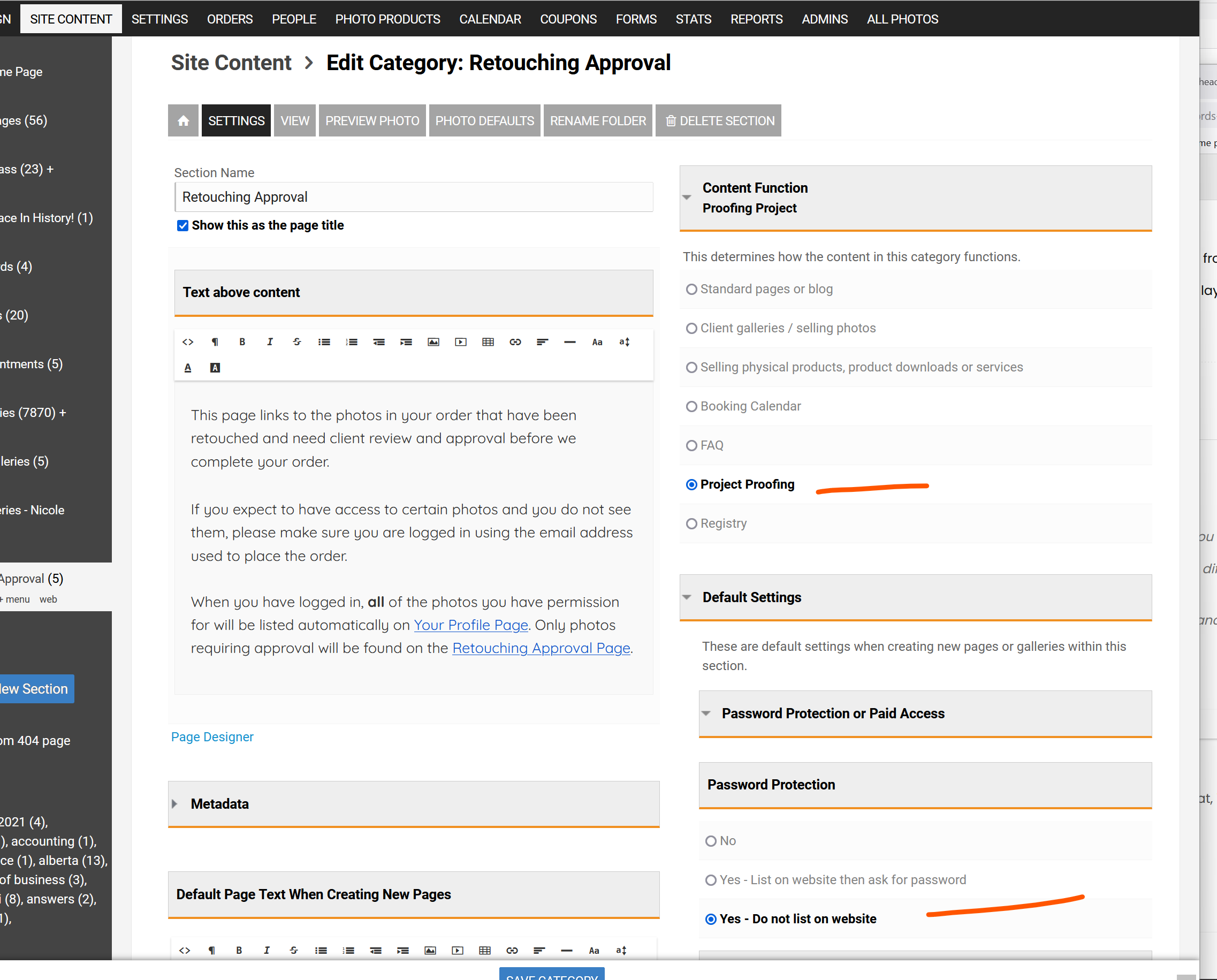Open the SETTINGS top menu
The height and width of the screenshot is (980, 1217).
(x=159, y=19)
